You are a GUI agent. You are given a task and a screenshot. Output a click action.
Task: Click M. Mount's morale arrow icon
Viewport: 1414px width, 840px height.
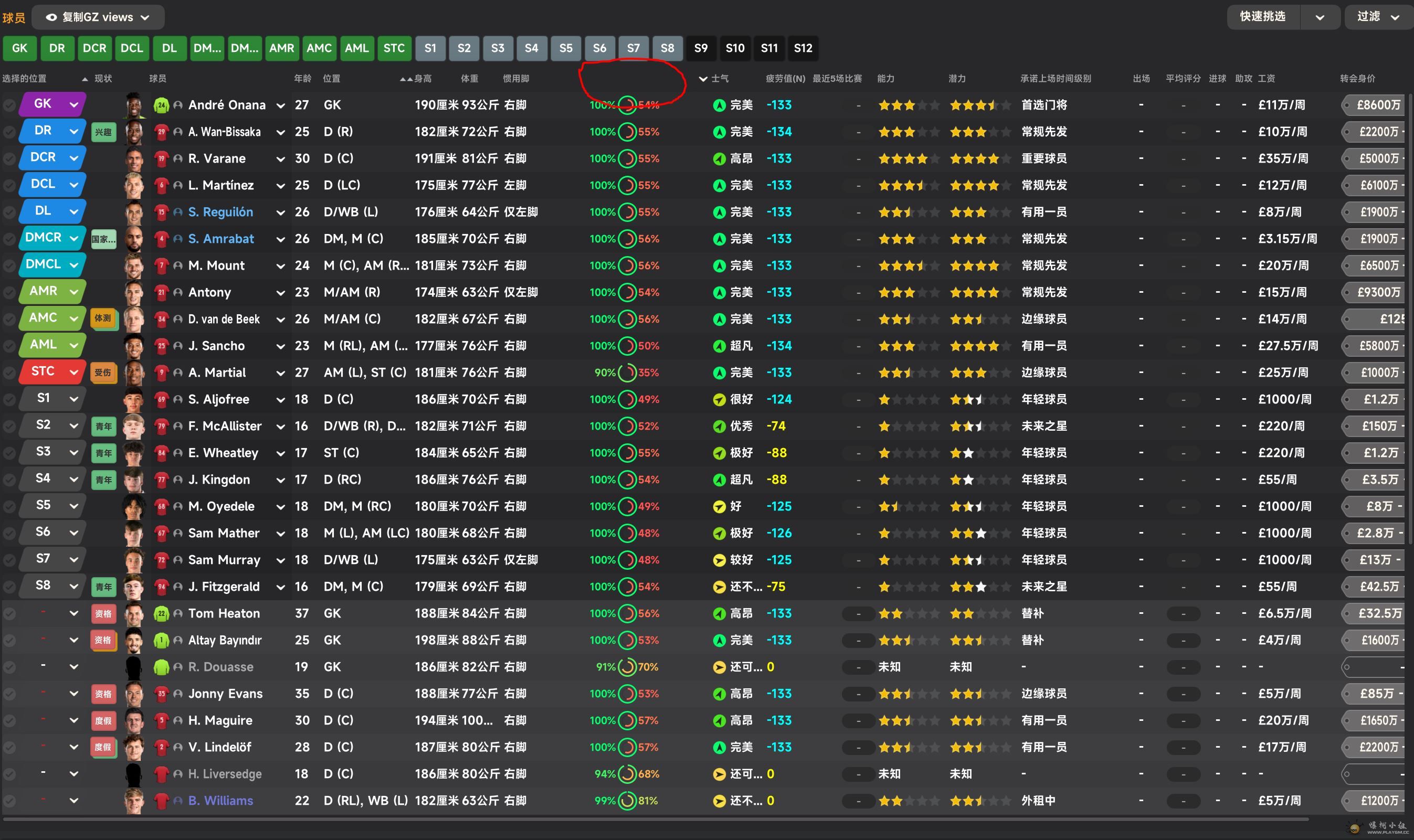(x=719, y=265)
